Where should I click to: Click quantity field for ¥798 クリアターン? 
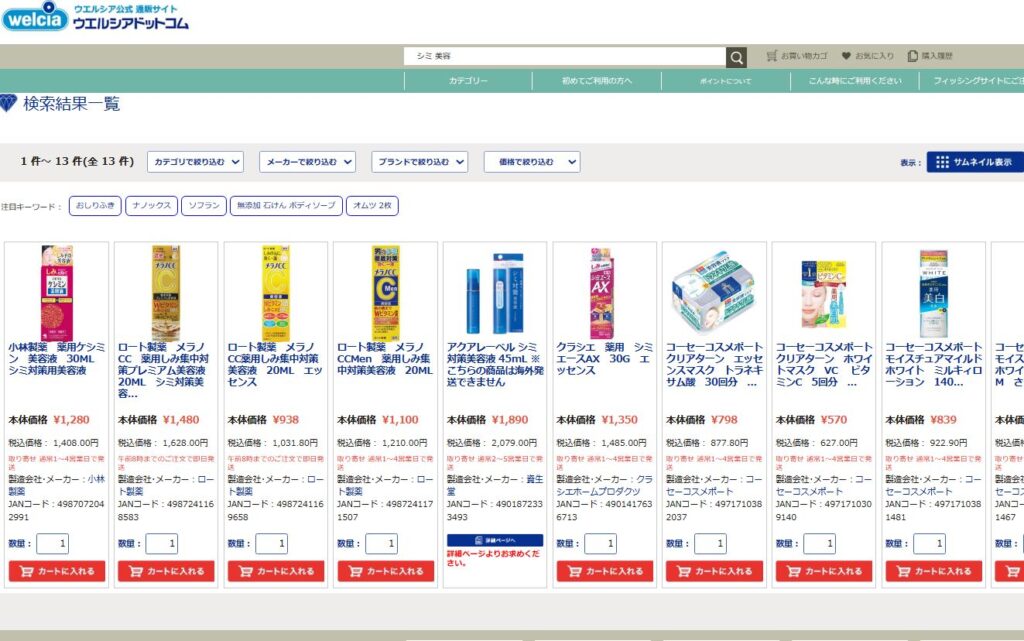pyautogui.click(x=711, y=543)
